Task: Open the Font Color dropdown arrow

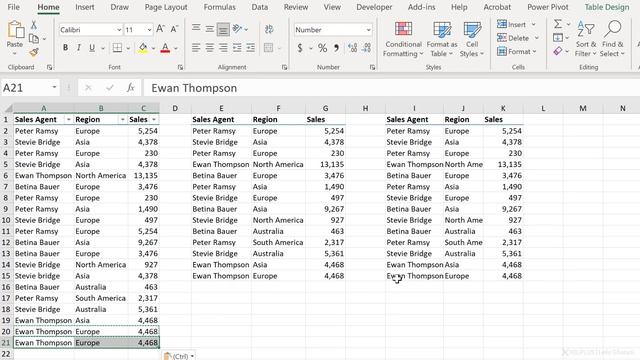Action: pyautogui.click(x=176, y=48)
